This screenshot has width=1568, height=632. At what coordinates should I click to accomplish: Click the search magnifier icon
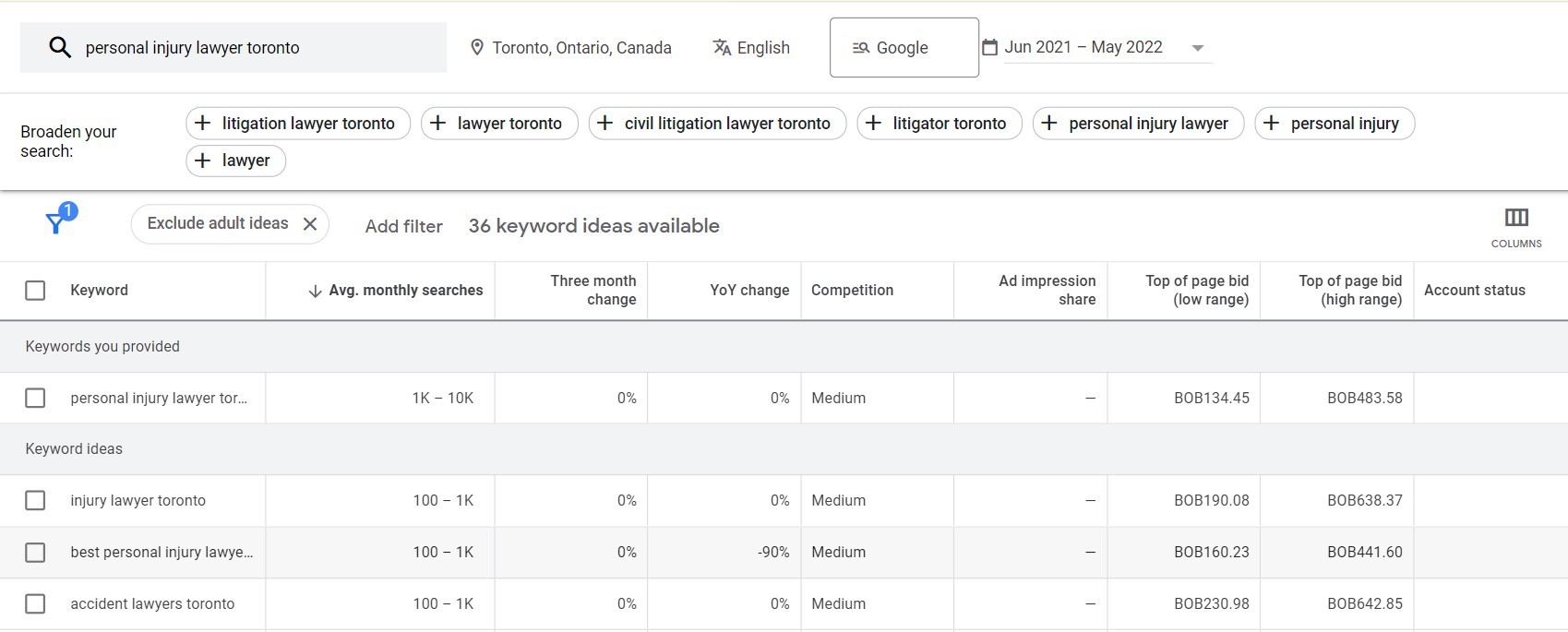pos(60,48)
